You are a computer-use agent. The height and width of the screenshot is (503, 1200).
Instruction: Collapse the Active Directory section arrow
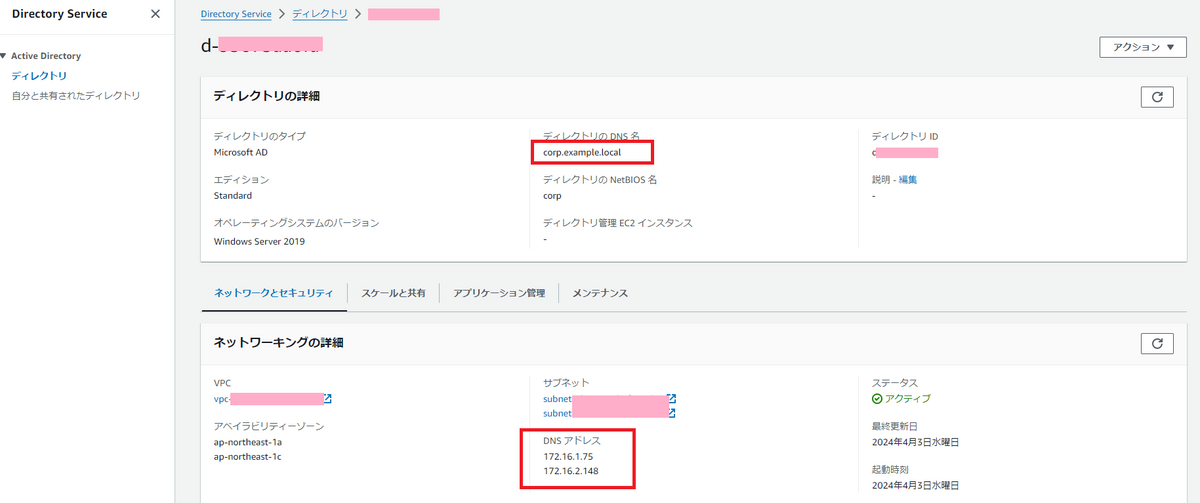(x=4, y=56)
